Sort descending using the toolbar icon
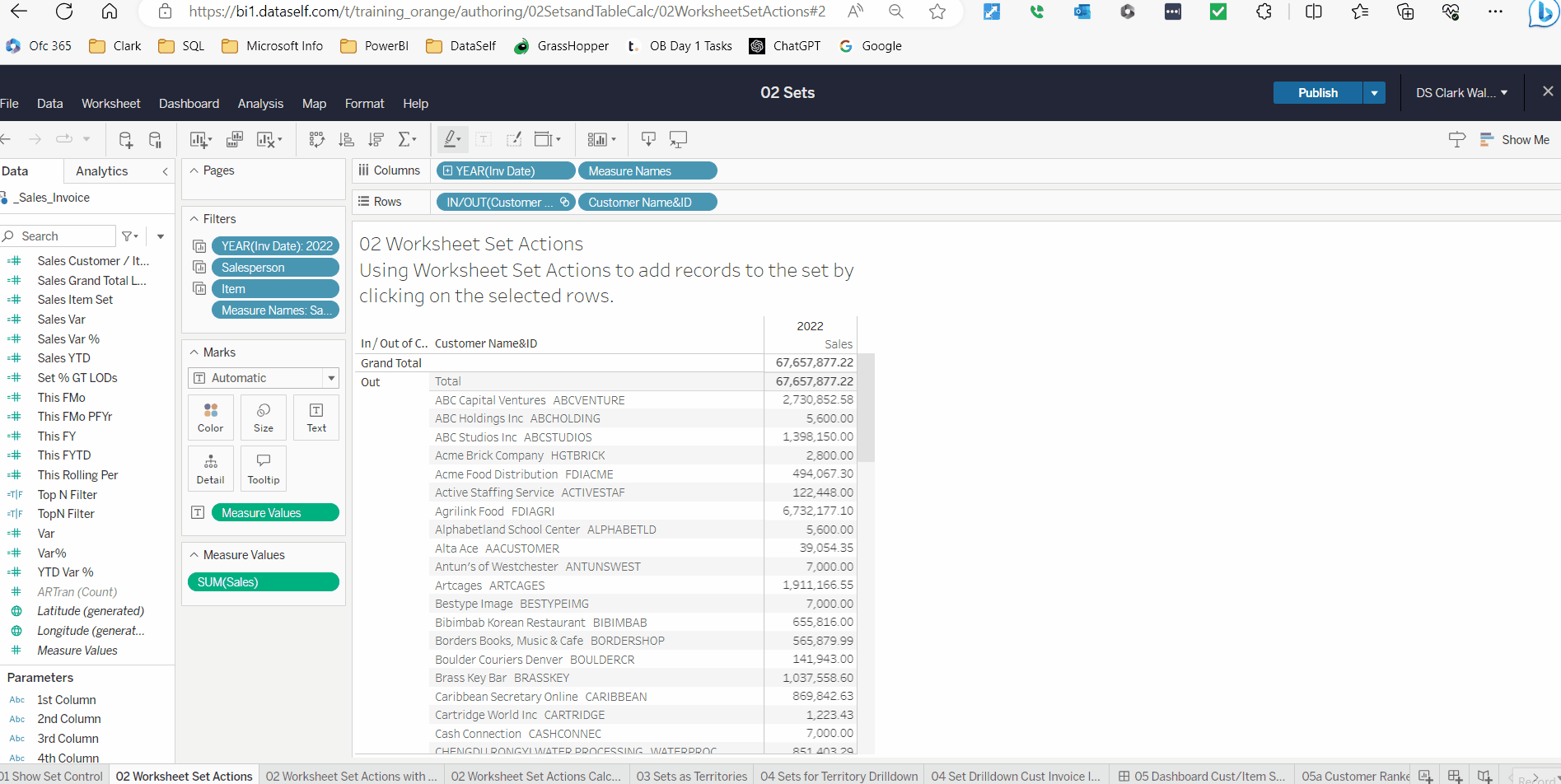Screen dimensions: 1561x784 pyautogui.click(x=376, y=140)
